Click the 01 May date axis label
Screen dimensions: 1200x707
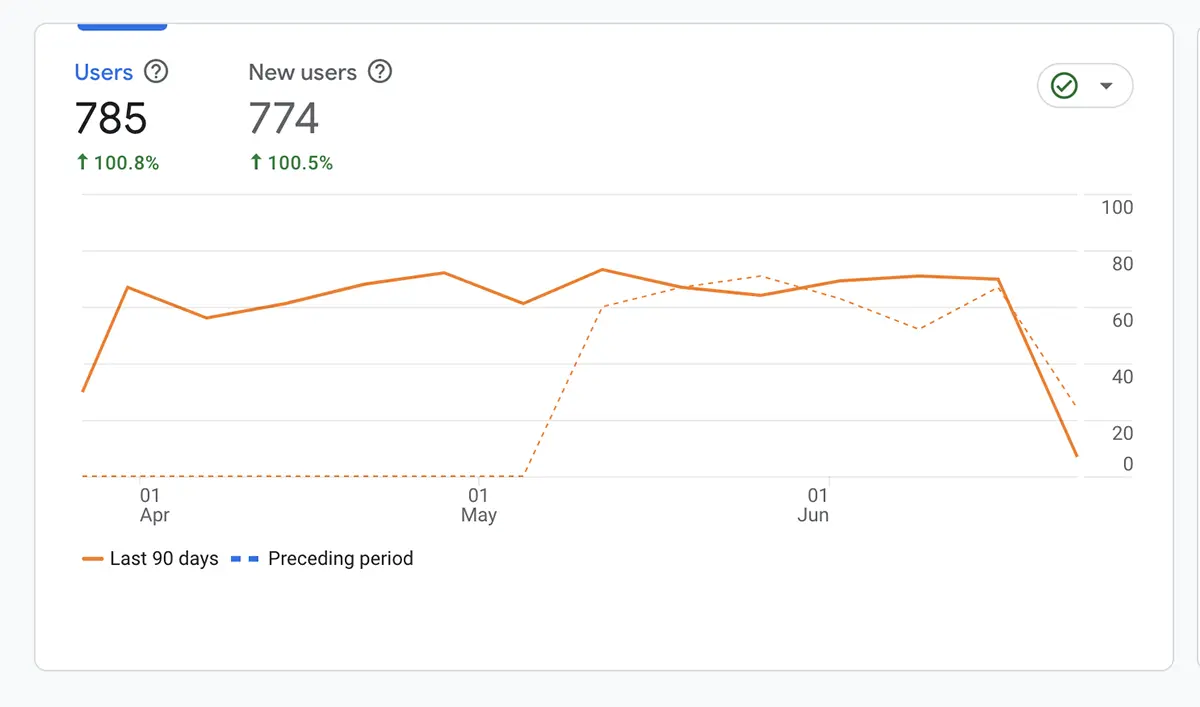click(479, 505)
